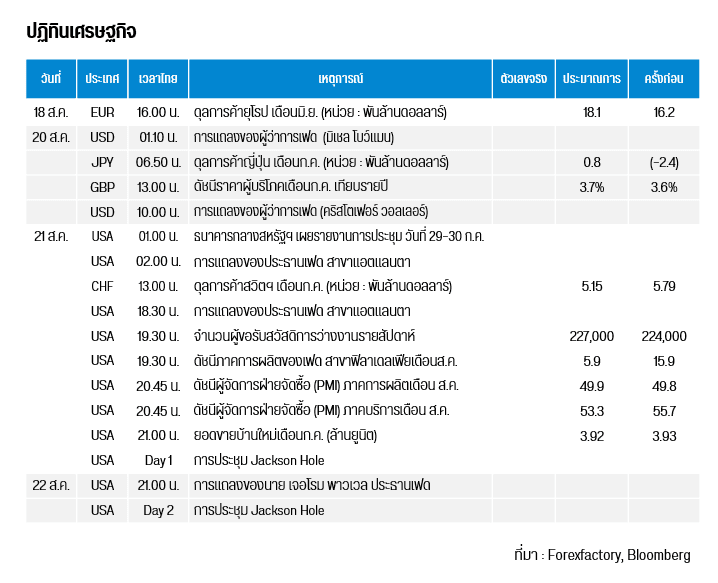Click the JPY country cell
The width and height of the screenshot is (718, 583).
(102, 162)
